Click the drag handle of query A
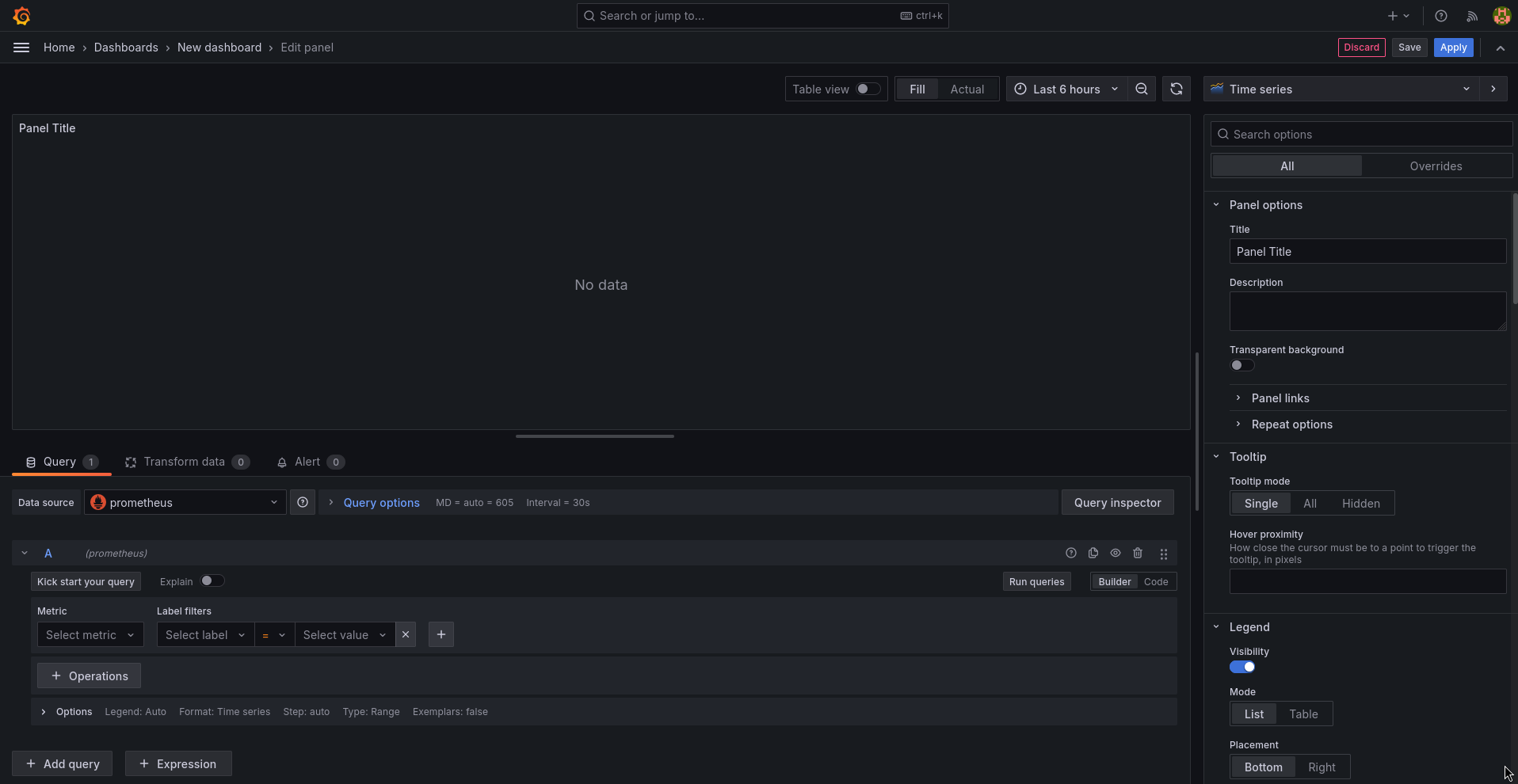 click(1164, 554)
